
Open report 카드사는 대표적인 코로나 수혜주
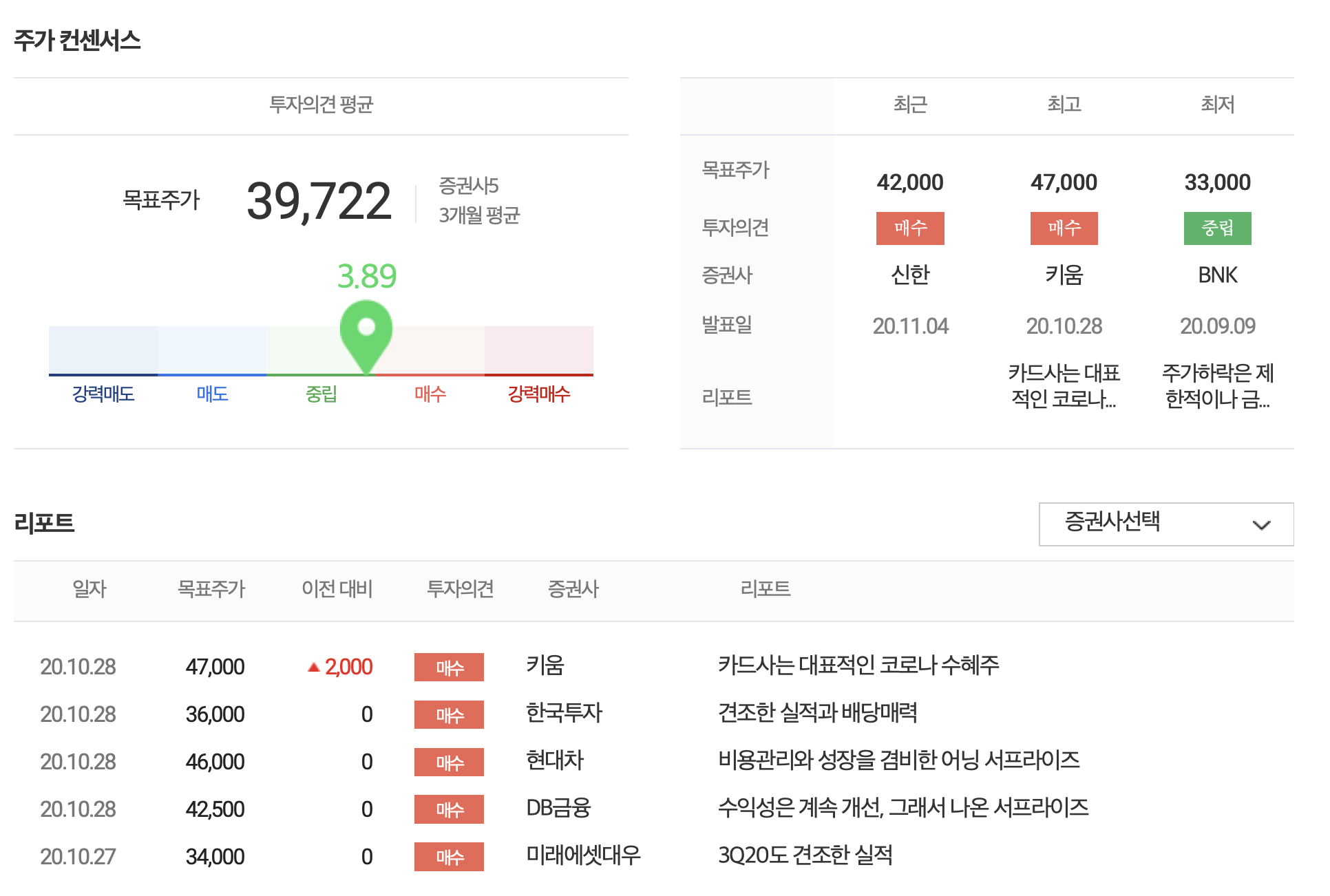[858, 665]
